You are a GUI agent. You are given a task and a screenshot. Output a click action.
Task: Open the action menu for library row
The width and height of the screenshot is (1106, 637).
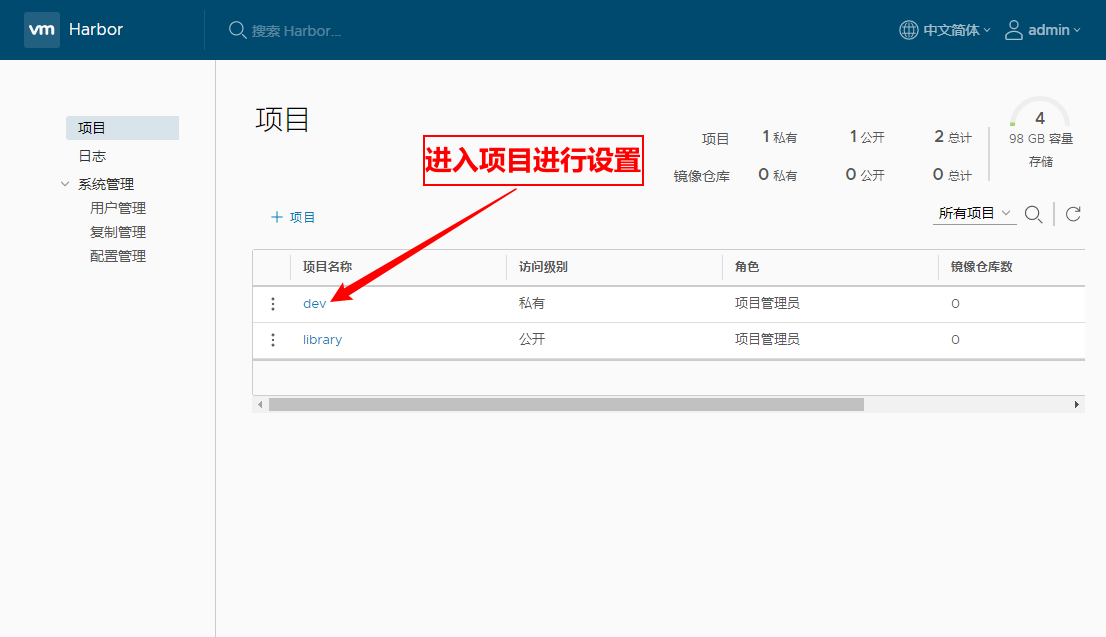click(273, 340)
